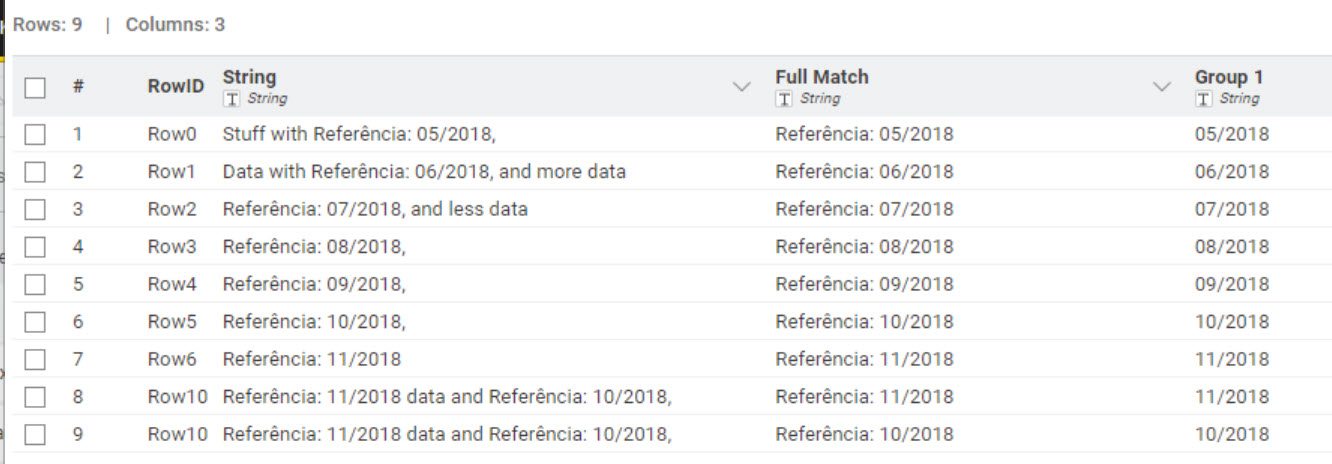Open the String column dropdown arrow

pyautogui.click(x=742, y=87)
